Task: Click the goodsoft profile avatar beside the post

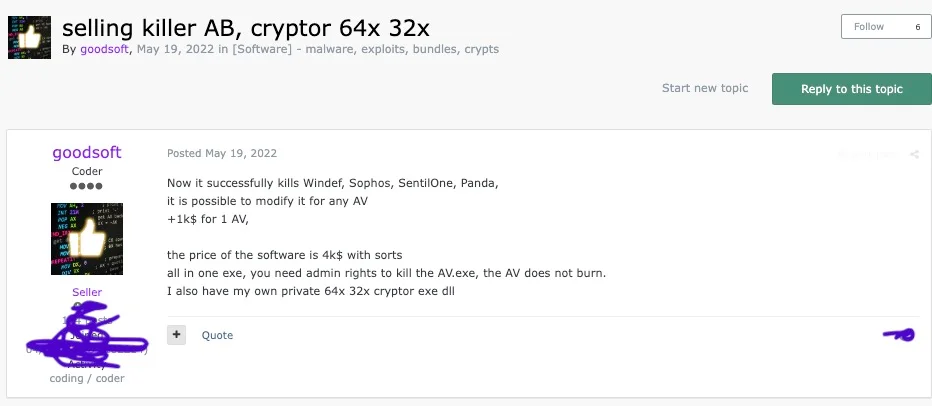Action: point(87,239)
